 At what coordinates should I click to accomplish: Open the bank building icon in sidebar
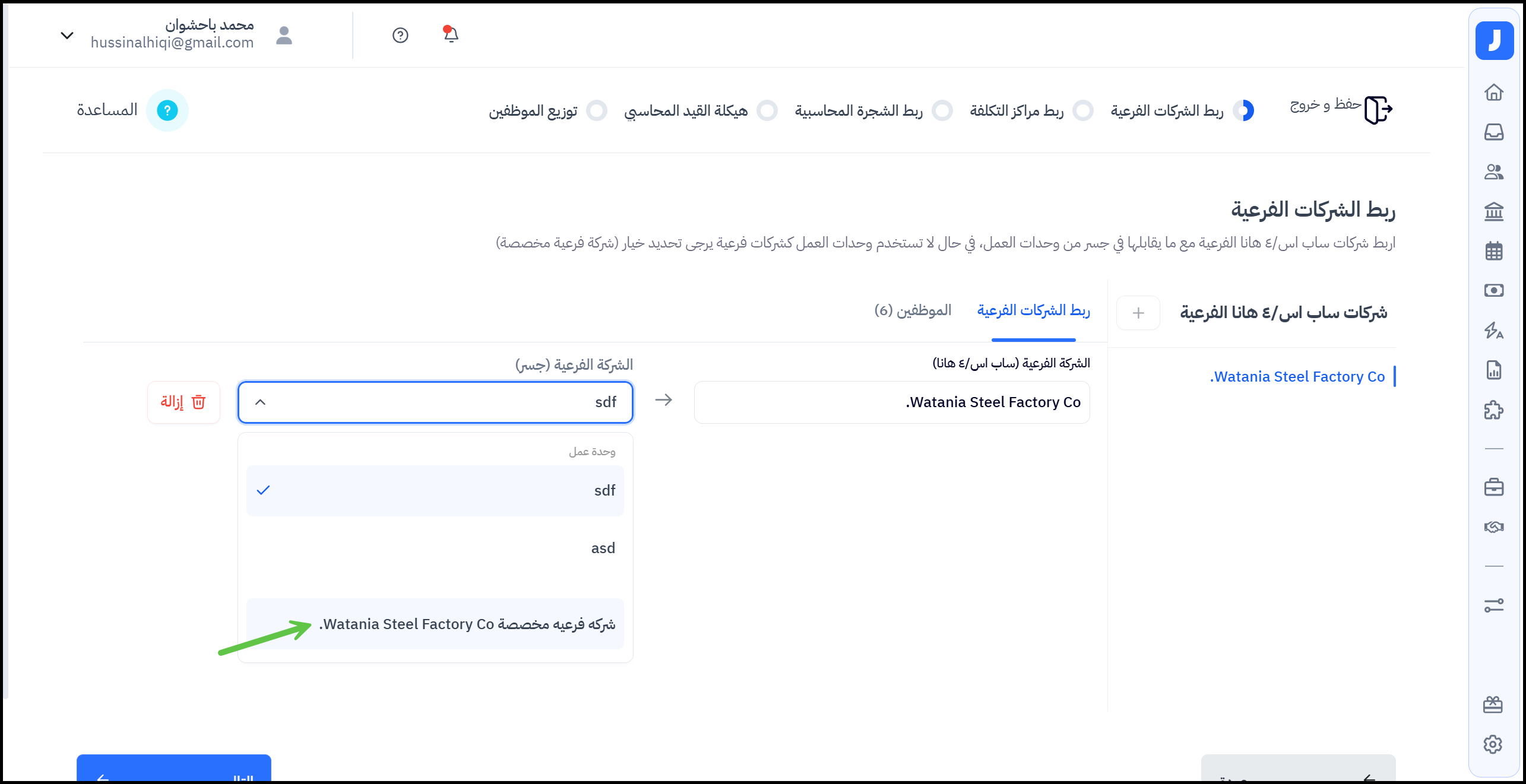coord(1493,211)
